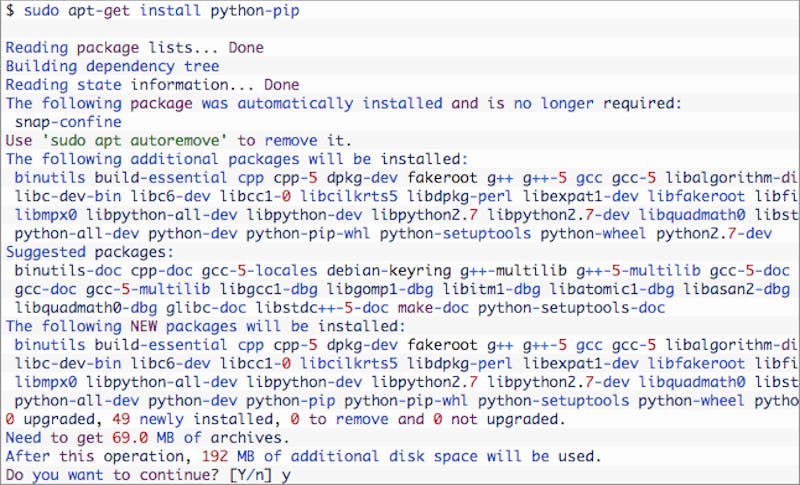Click 'libgomp1-dbg' in suggested packages
Image resolution: width=800 pixels, height=485 pixels.
[x=380, y=290]
